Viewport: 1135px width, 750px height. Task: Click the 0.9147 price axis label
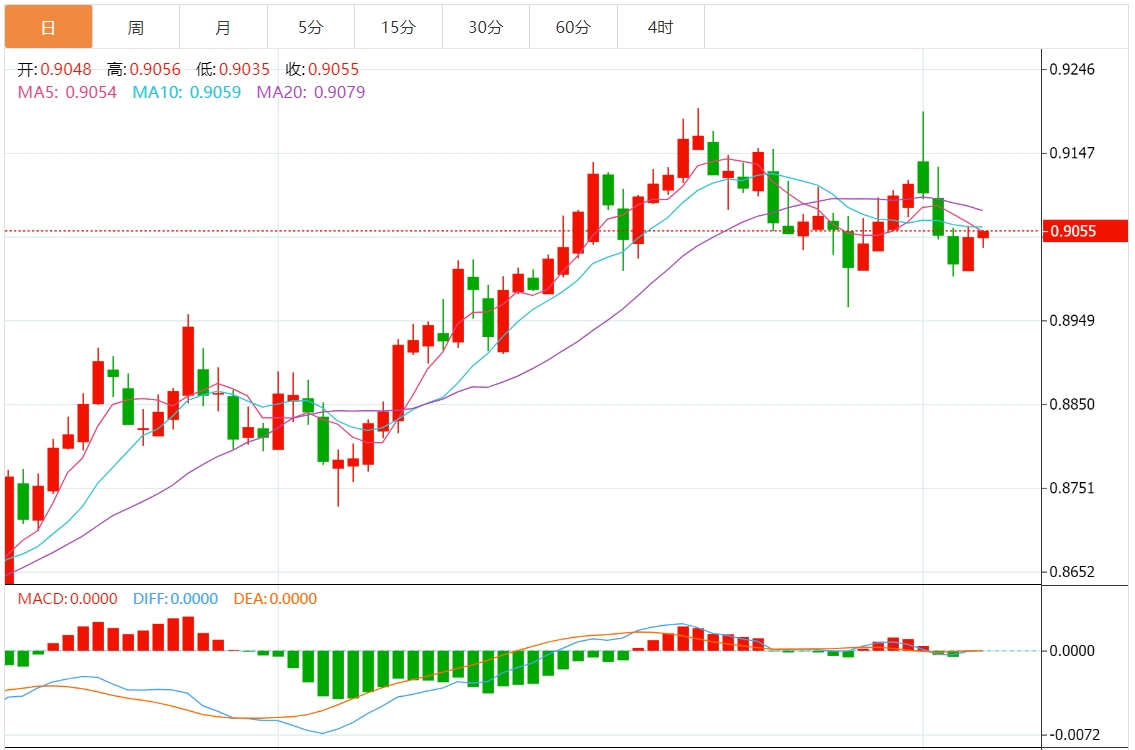pyautogui.click(x=1072, y=153)
